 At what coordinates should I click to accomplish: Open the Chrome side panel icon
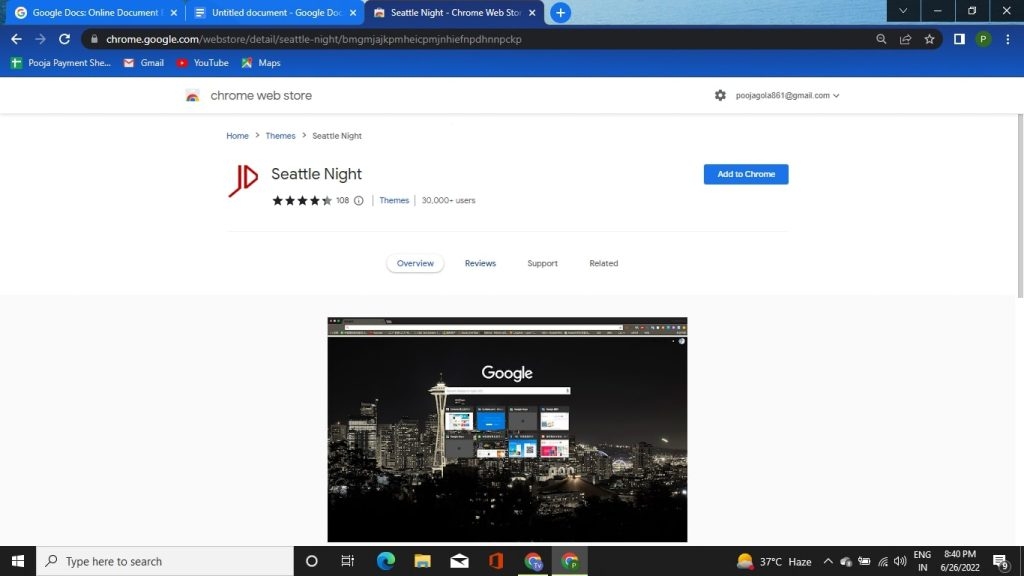[x=959, y=39]
